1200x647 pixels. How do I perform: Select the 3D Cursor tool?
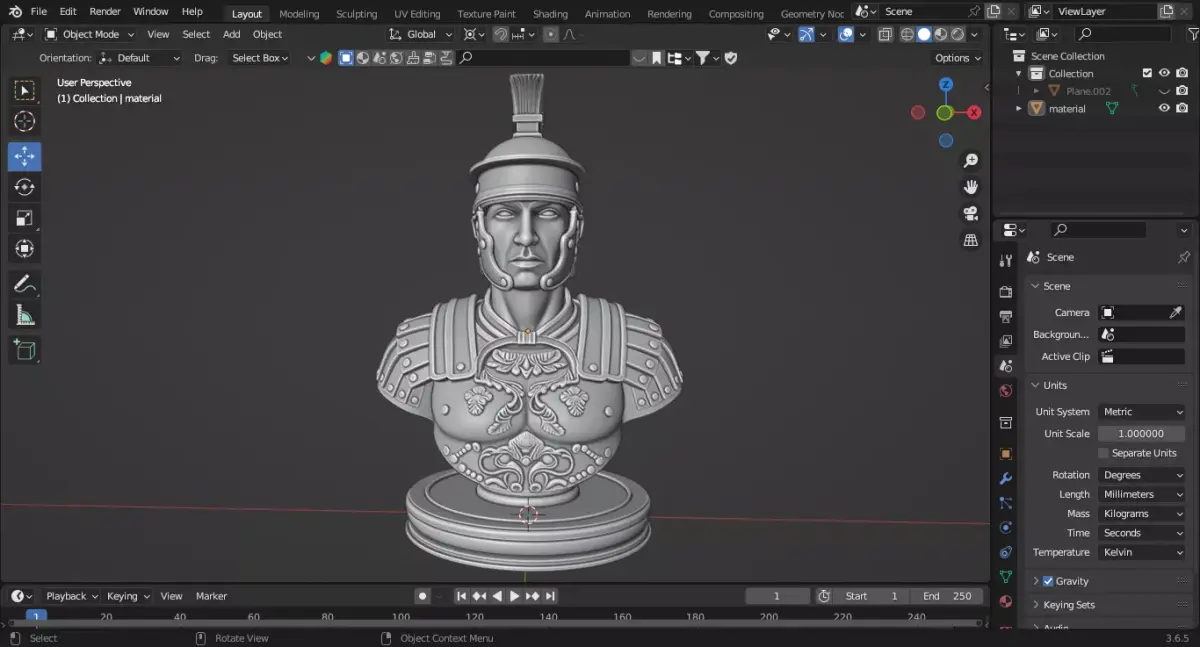25,122
